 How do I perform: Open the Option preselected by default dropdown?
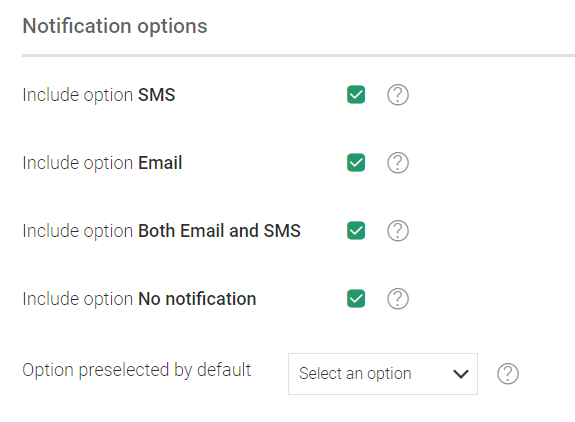pos(383,374)
